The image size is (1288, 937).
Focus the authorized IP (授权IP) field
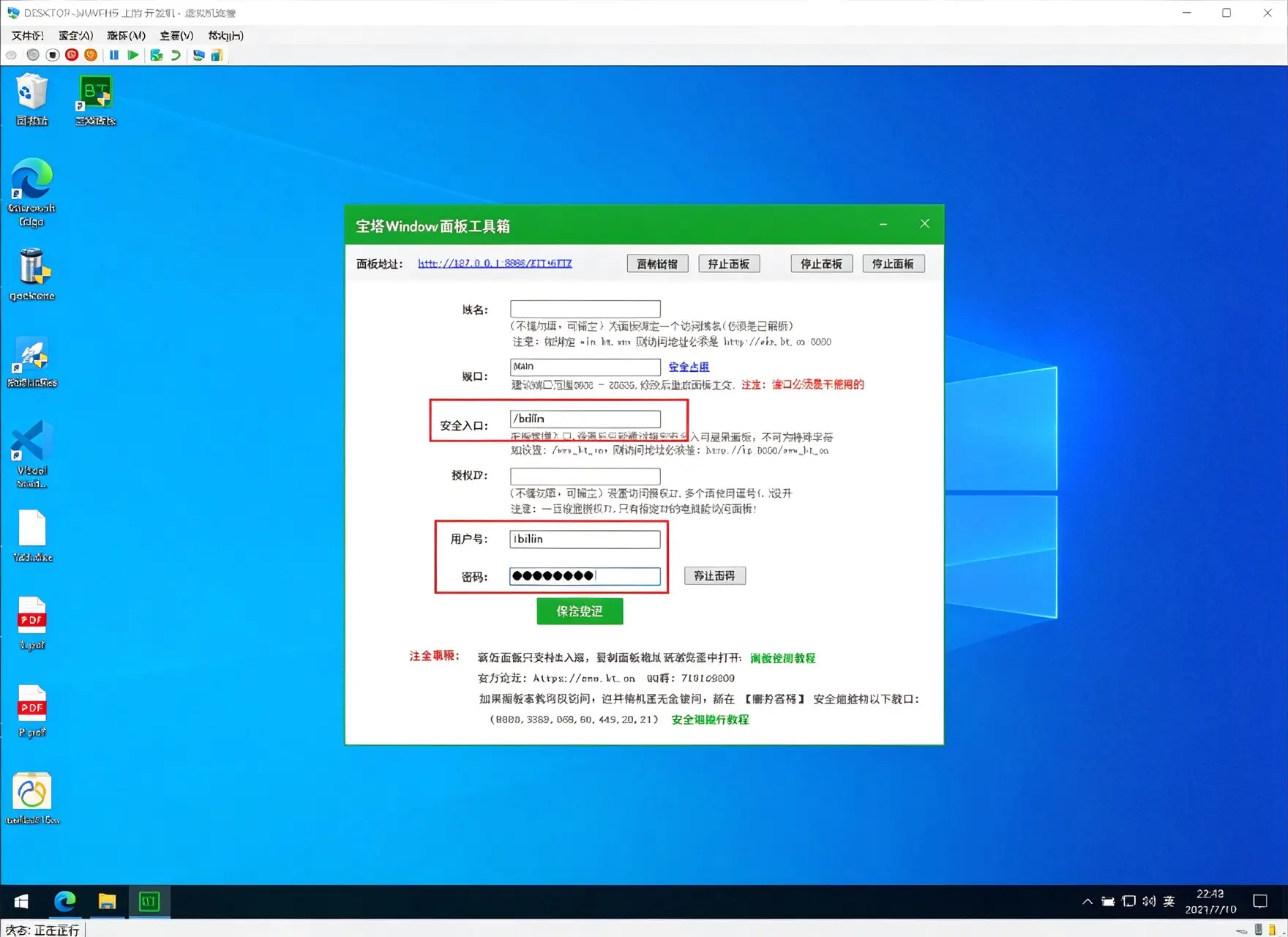pos(585,477)
